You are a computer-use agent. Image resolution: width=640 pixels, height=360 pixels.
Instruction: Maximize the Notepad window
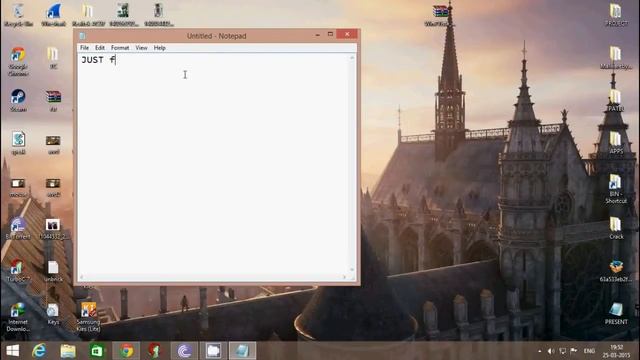331,35
